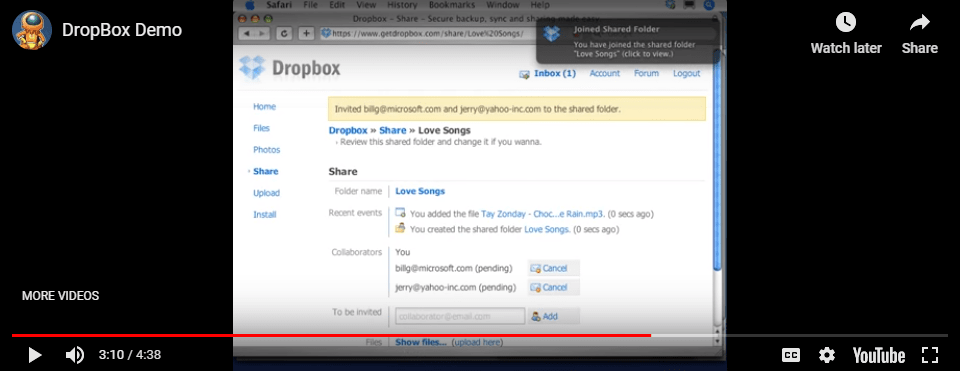Screen dimensions: 961x371
Task: Click the channel avatar next to title
Action: coord(32,30)
